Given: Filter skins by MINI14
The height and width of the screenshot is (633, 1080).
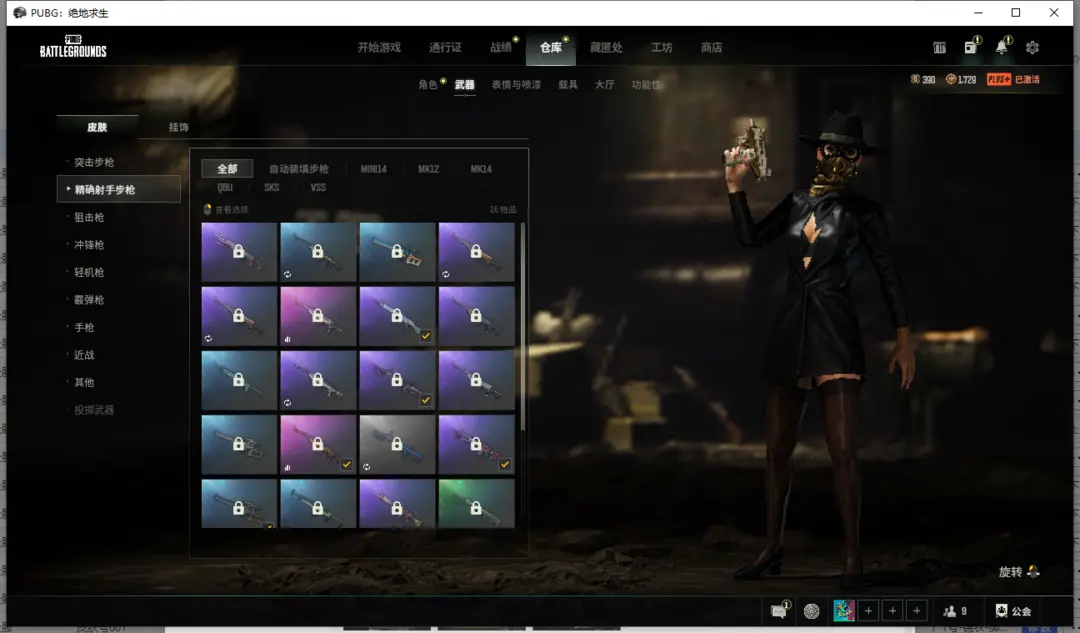Looking at the screenshot, I should (373, 169).
